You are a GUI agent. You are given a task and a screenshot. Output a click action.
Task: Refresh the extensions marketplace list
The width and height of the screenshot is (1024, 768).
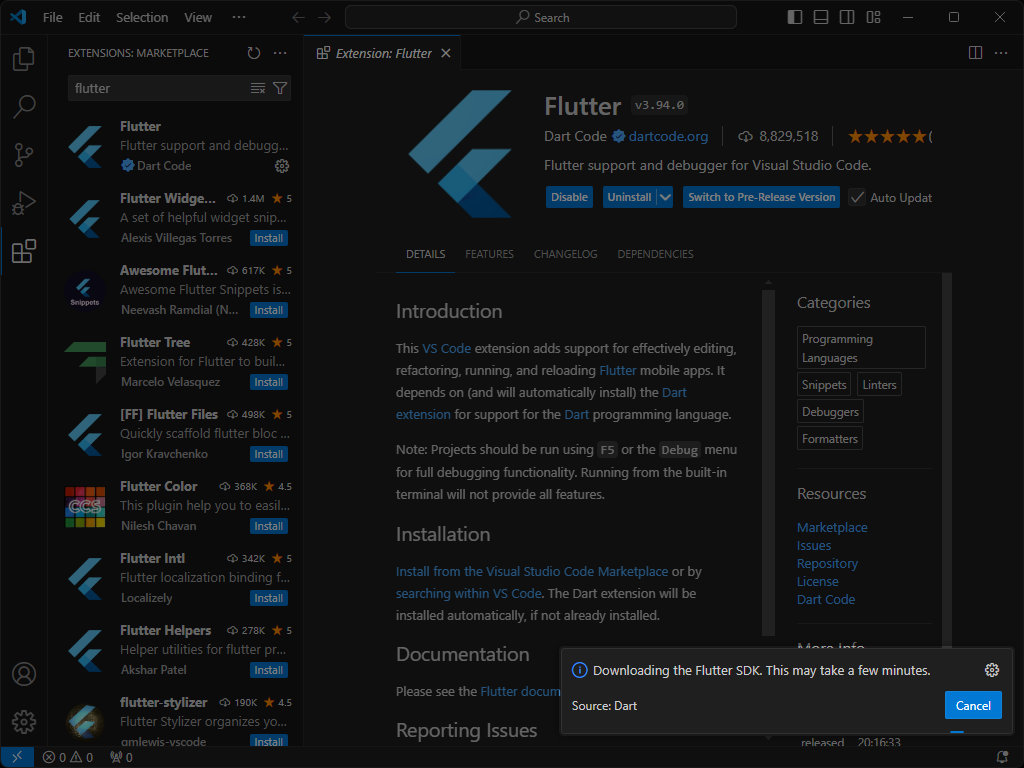click(254, 53)
